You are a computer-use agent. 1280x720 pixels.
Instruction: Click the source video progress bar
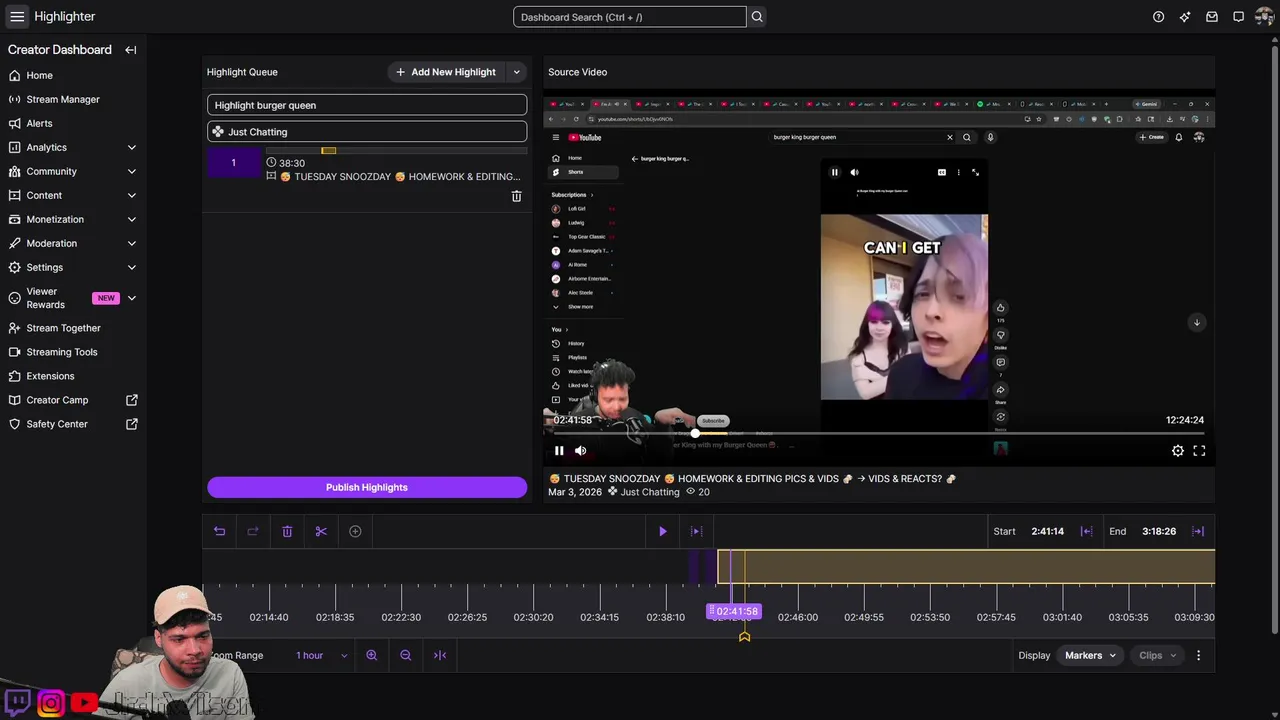pos(879,434)
